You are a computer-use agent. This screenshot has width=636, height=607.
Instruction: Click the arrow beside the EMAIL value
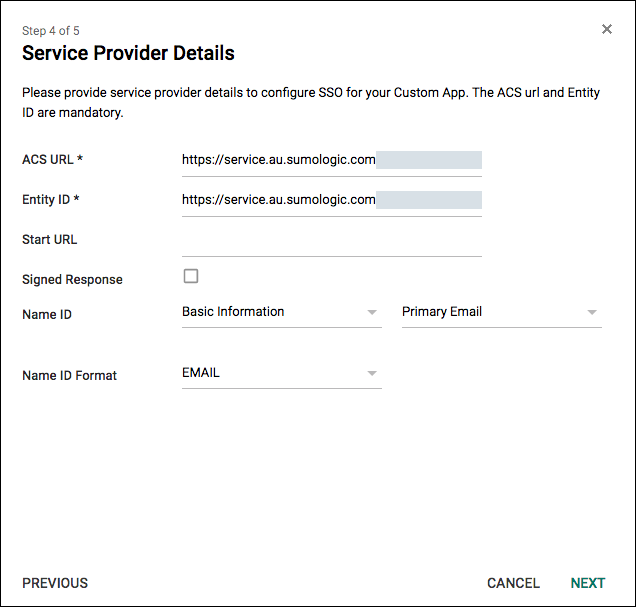372,374
